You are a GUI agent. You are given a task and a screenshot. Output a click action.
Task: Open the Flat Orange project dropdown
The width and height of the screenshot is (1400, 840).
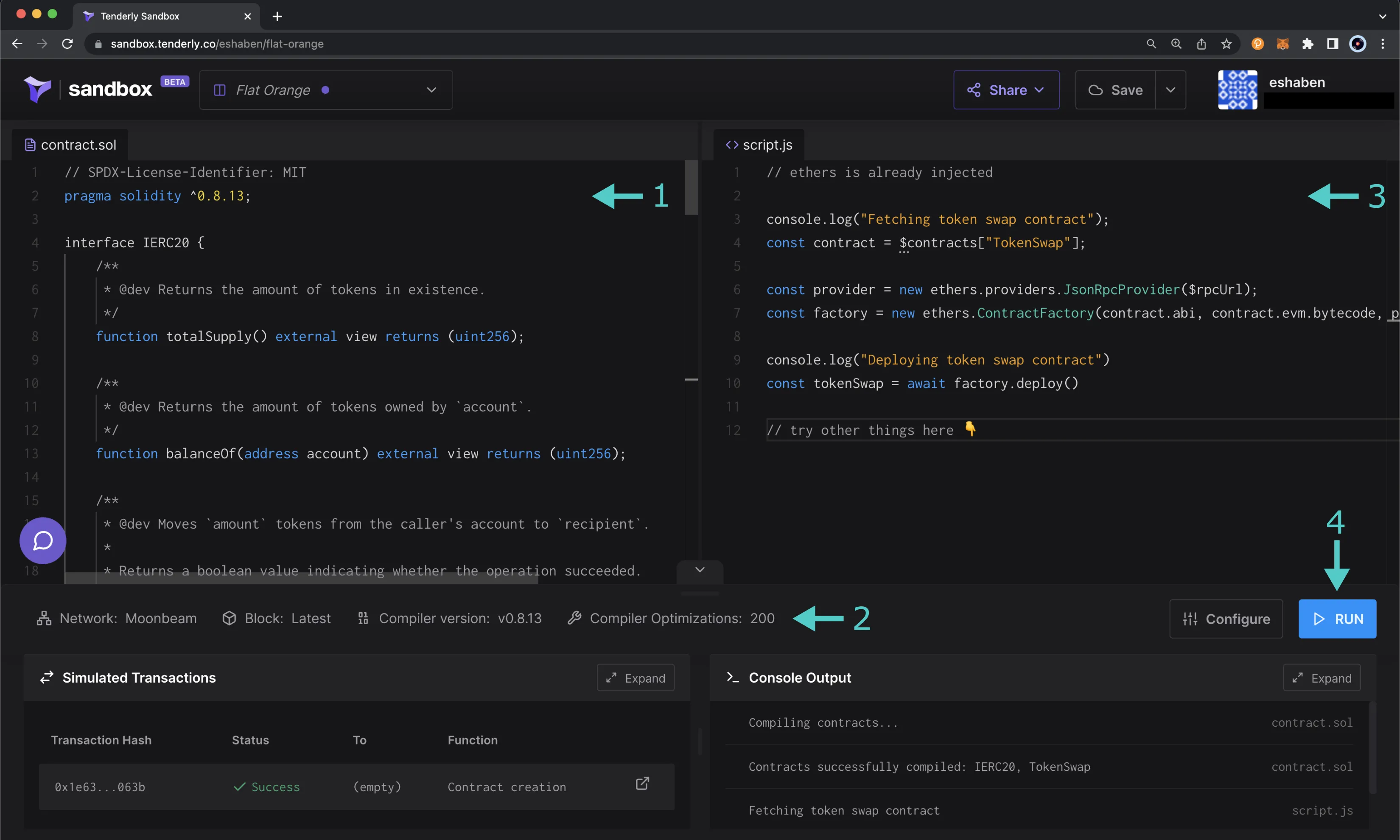click(x=326, y=90)
